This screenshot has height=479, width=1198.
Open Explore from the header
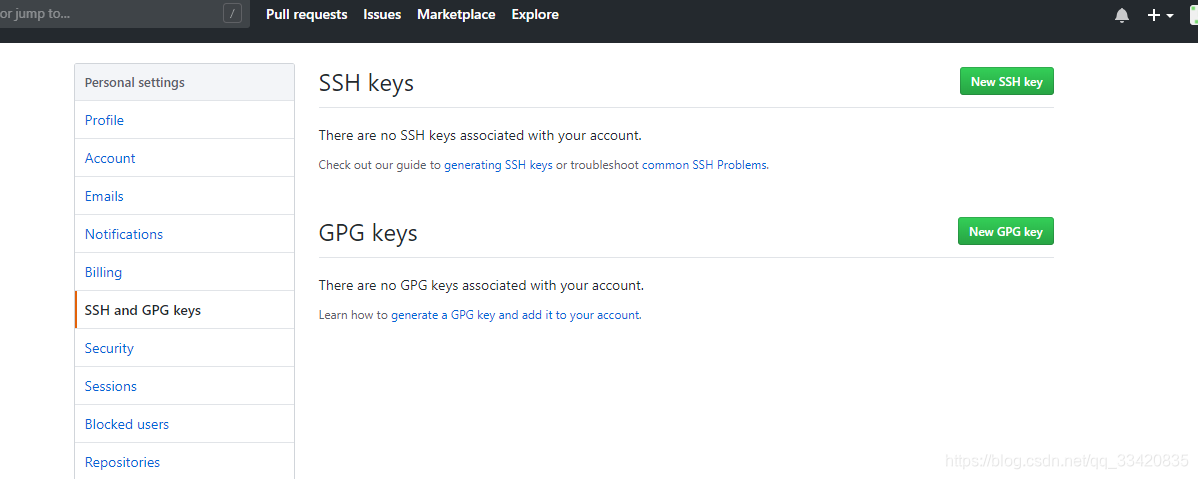coord(535,15)
